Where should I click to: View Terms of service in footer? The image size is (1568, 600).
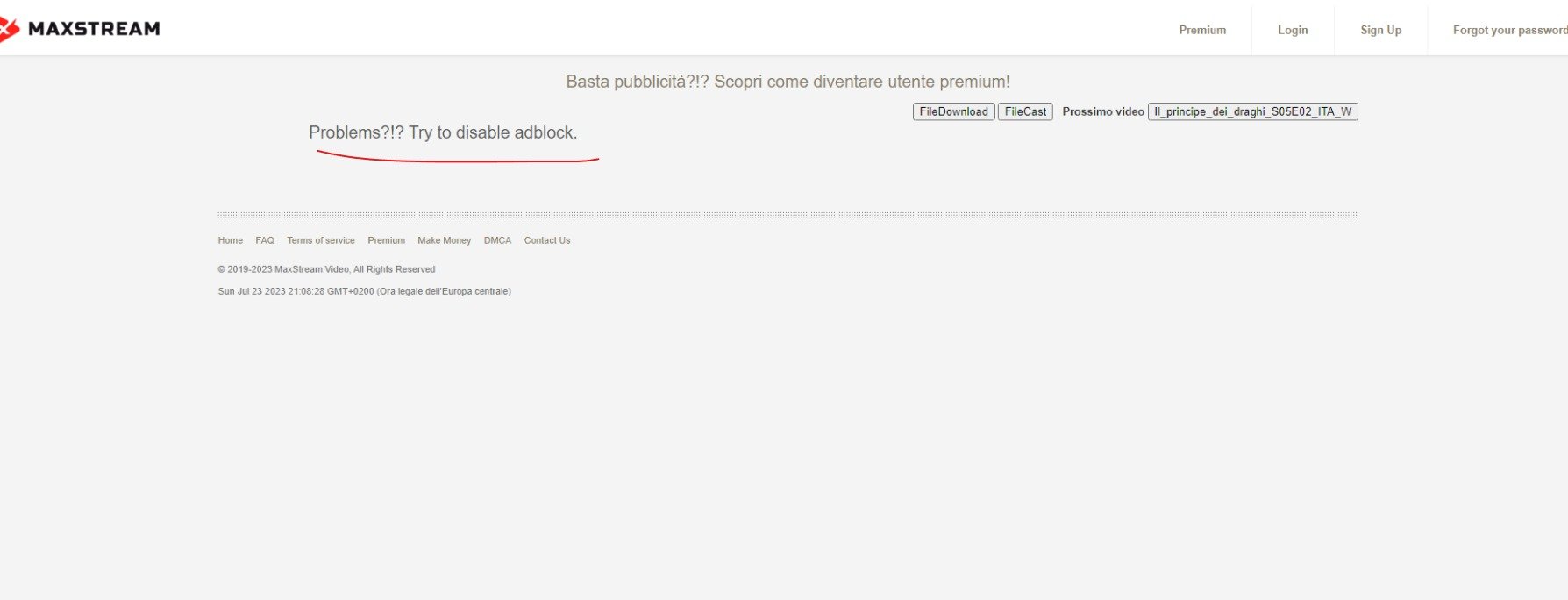tap(320, 240)
